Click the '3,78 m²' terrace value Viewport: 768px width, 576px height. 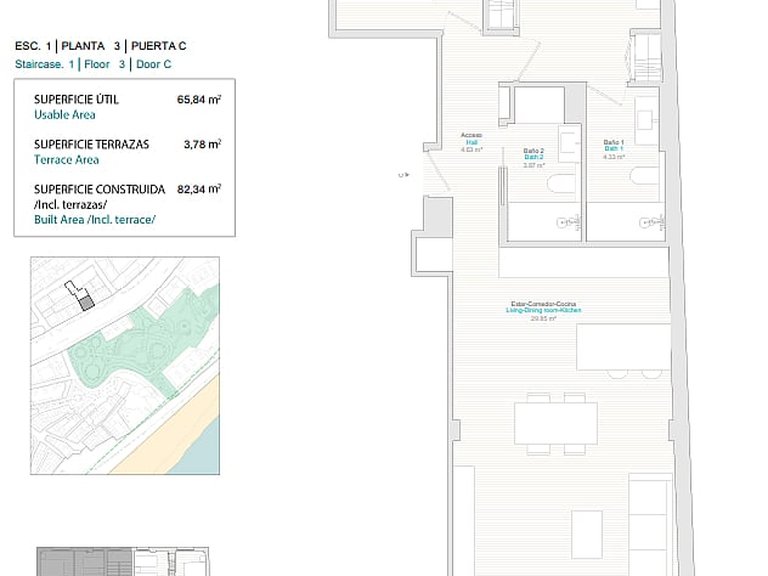pos(202,144)
